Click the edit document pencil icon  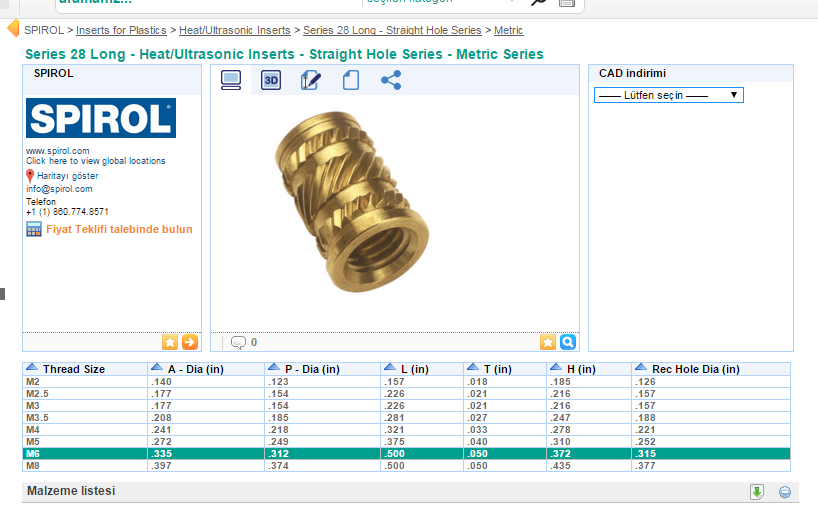coord(311,81)
